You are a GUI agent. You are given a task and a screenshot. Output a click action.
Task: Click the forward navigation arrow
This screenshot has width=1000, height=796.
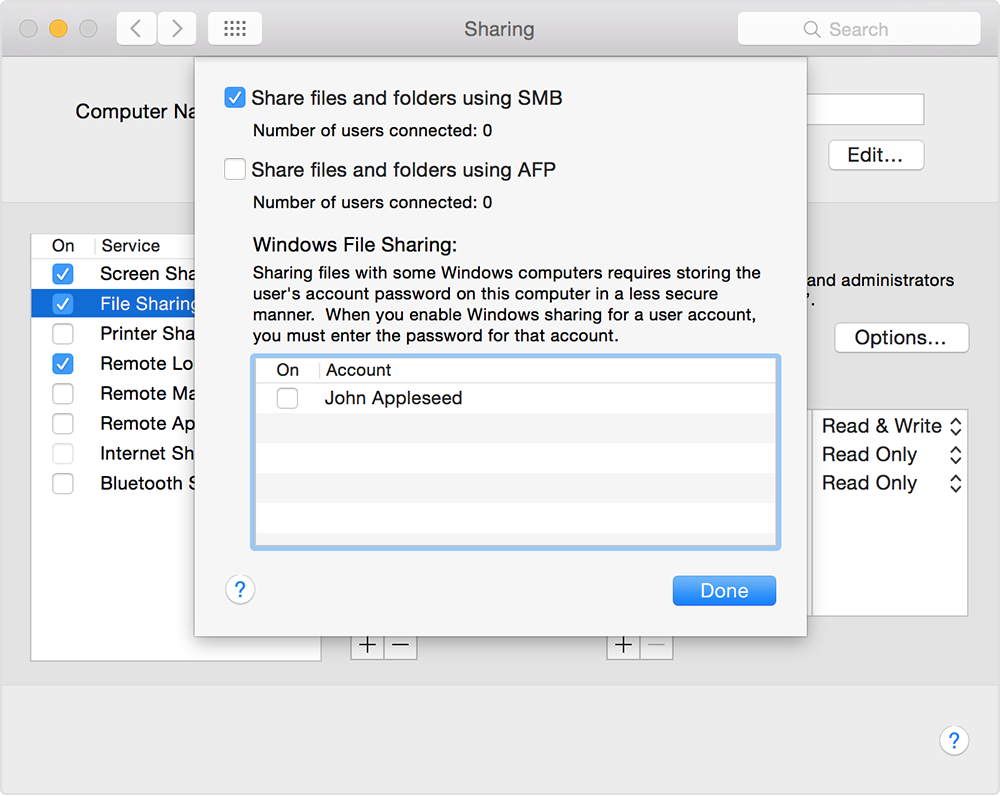pyautogui.click(x=177, y=29)
